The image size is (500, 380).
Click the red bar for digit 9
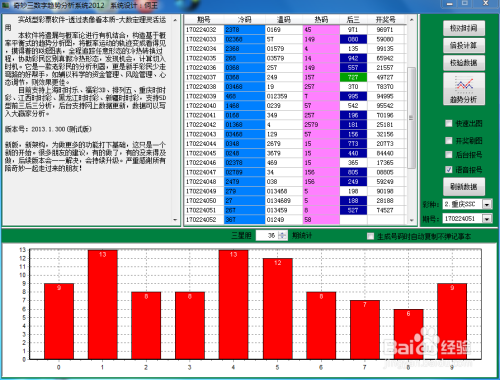point(452,322)
